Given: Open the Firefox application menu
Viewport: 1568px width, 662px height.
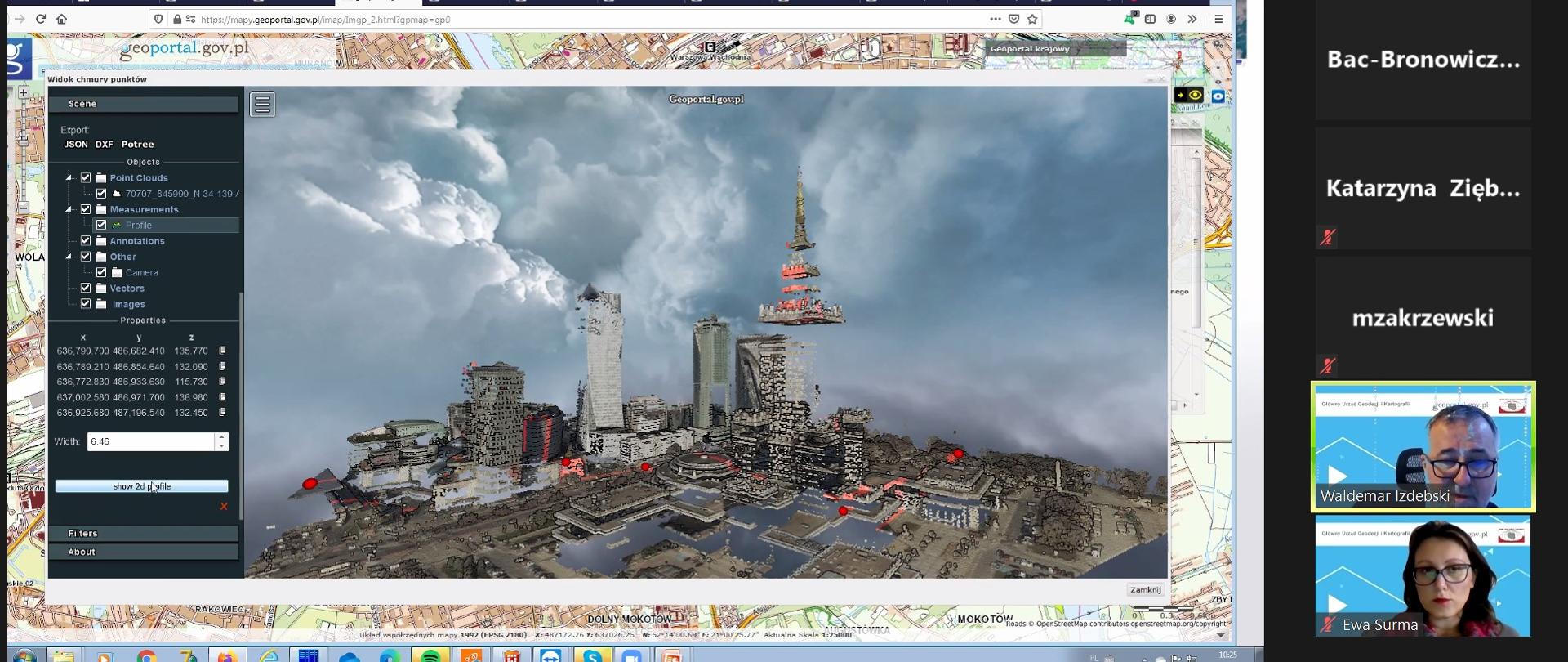Looking at the screenshot, I should pyautogui.click(x=1218, y=19).
